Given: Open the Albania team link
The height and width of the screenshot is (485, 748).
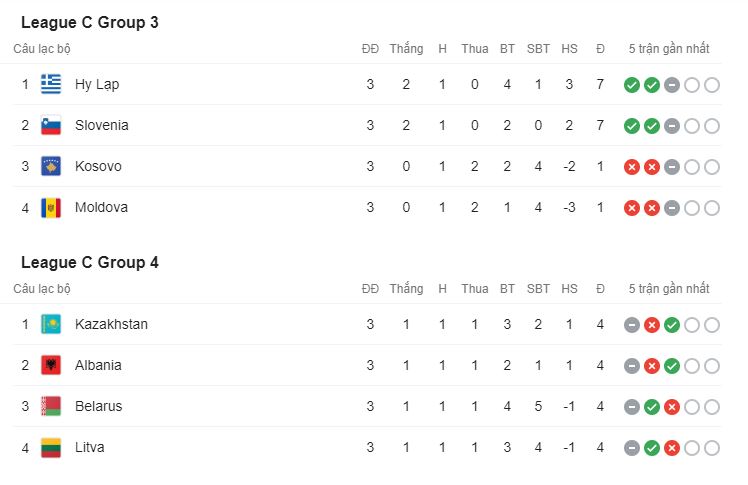Looking at the screenshot, I should 98,365.
